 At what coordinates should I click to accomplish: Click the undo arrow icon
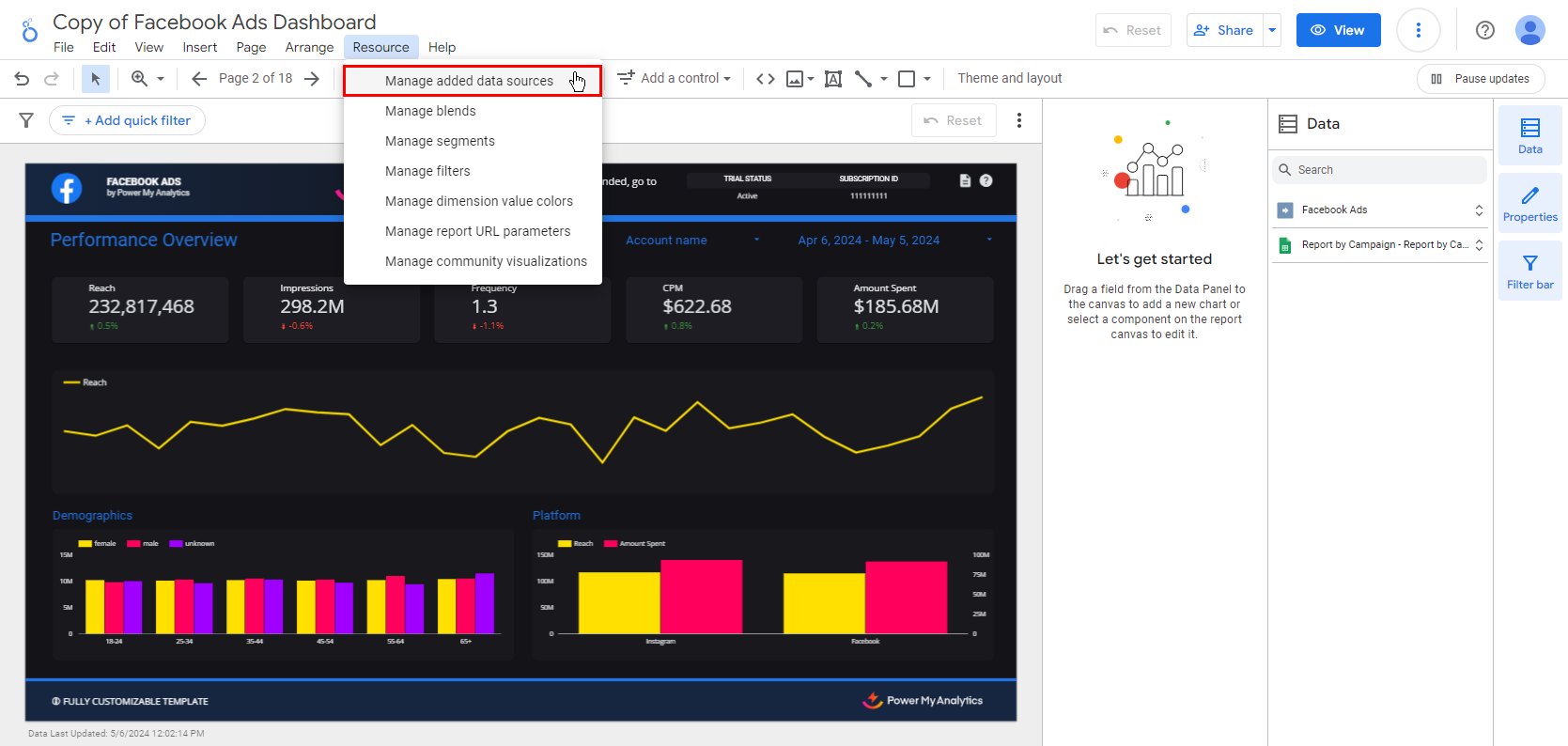click(x=22, y=79)
